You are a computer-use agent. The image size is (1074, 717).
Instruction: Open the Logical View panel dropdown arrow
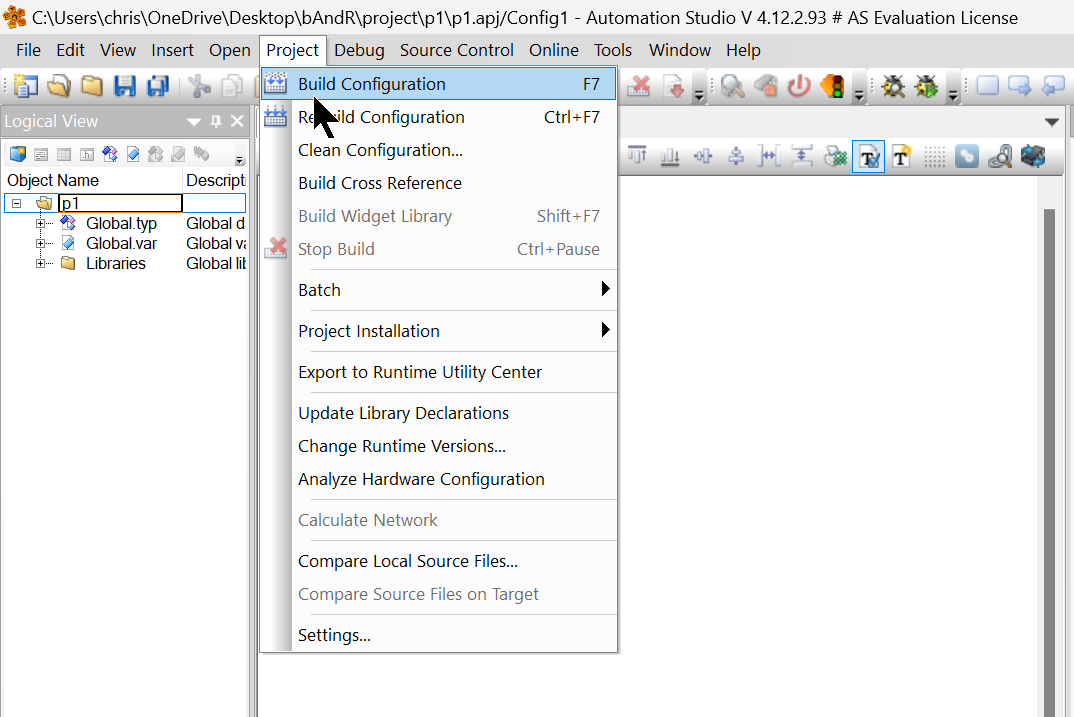pyautogui.click(x=194, y=122)
